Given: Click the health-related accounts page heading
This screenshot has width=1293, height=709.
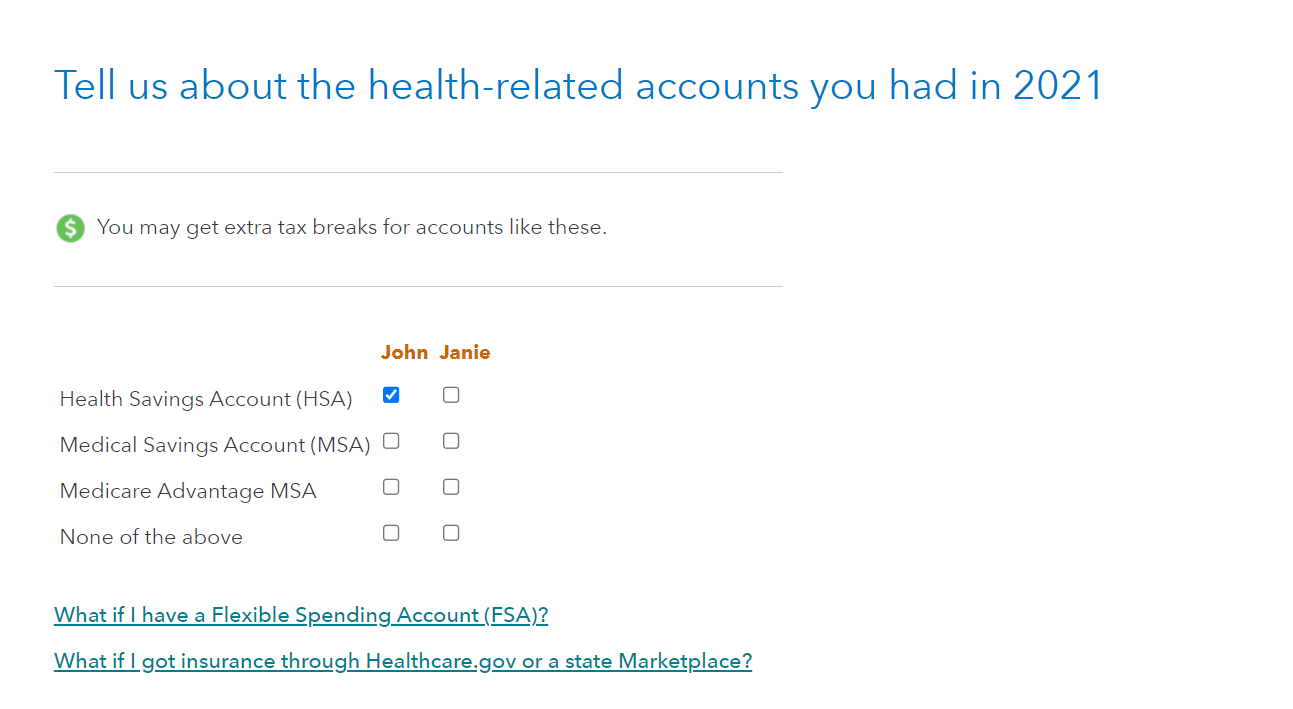Looking at the screenshot, I should 578,85.
